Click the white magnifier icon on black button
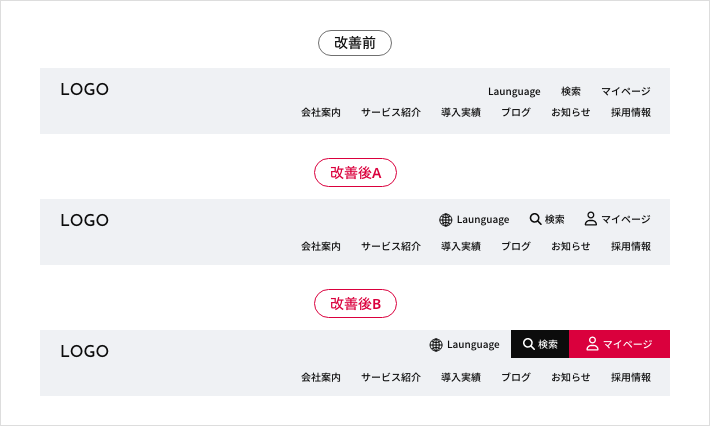Viewport: 710px width, 426px height. (528, 344)
